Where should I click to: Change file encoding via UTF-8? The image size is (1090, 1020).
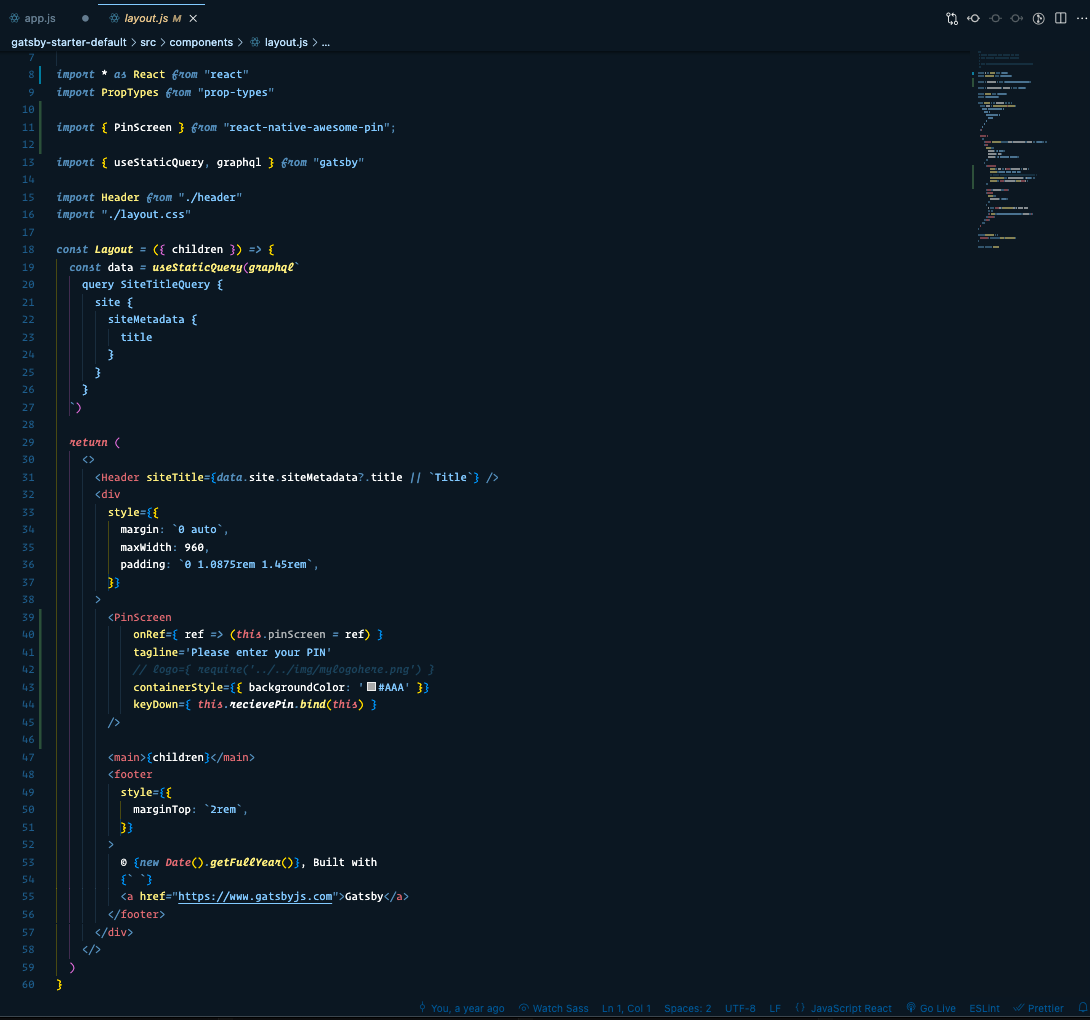point(740,1008)
